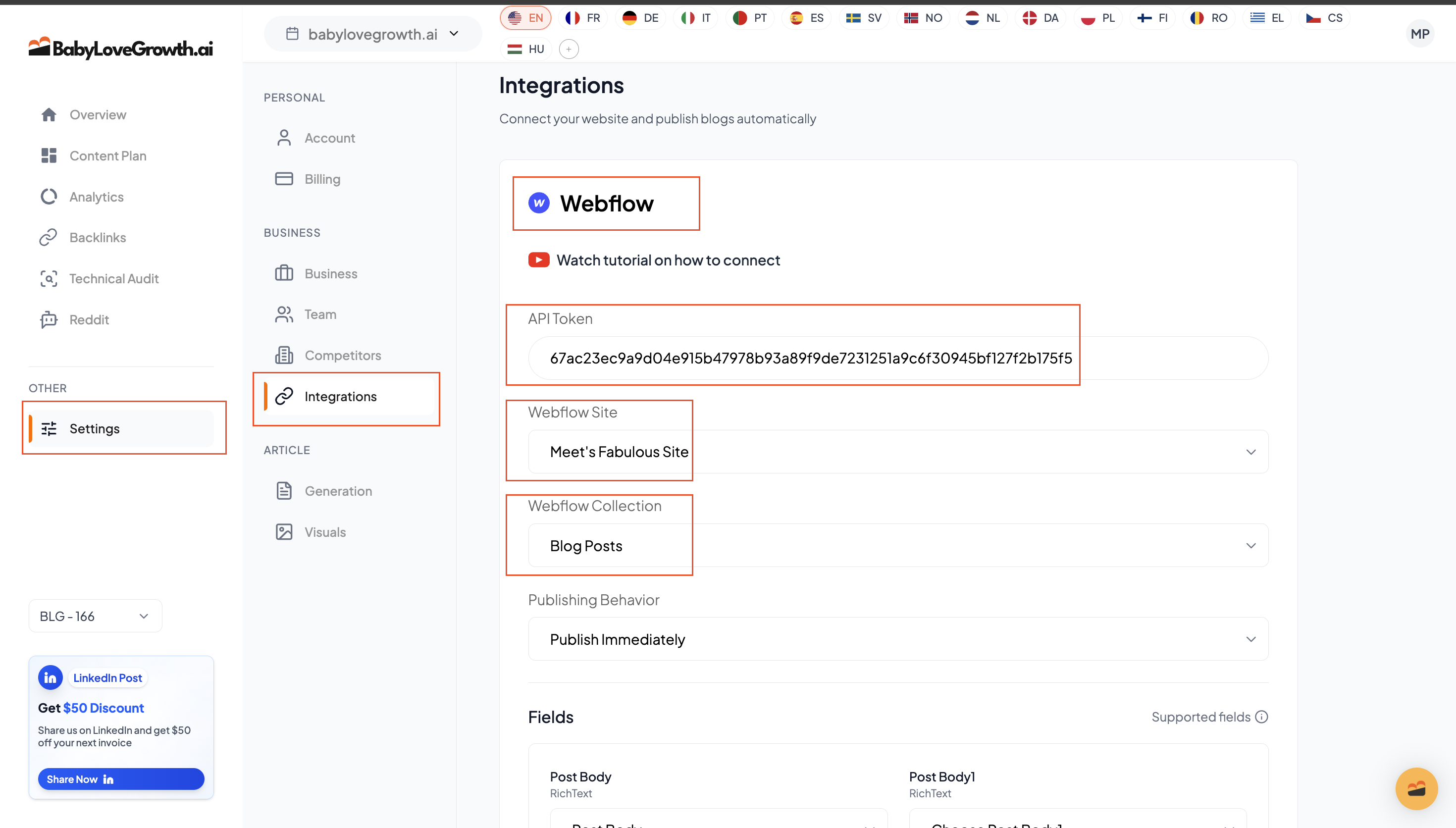Open the Reddit section

[x=89, y=319]
